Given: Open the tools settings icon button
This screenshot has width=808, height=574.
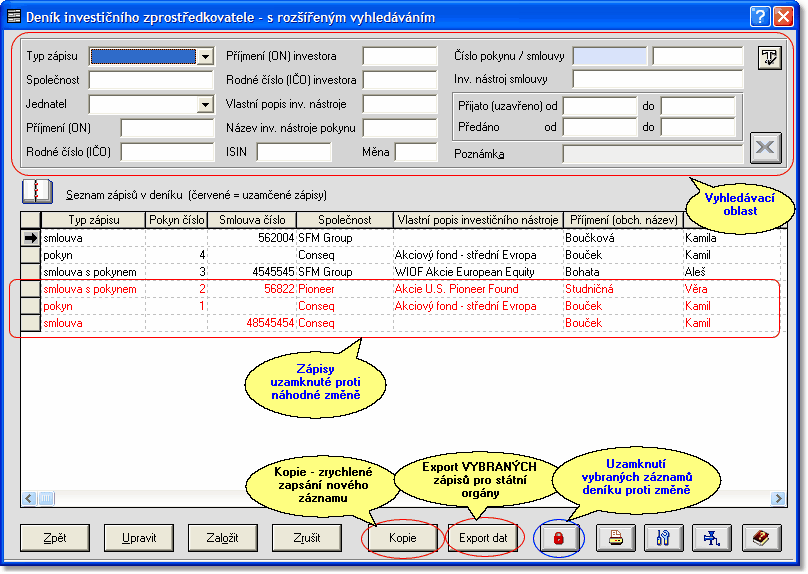Looking at the screenshot, I should [665, 538].
